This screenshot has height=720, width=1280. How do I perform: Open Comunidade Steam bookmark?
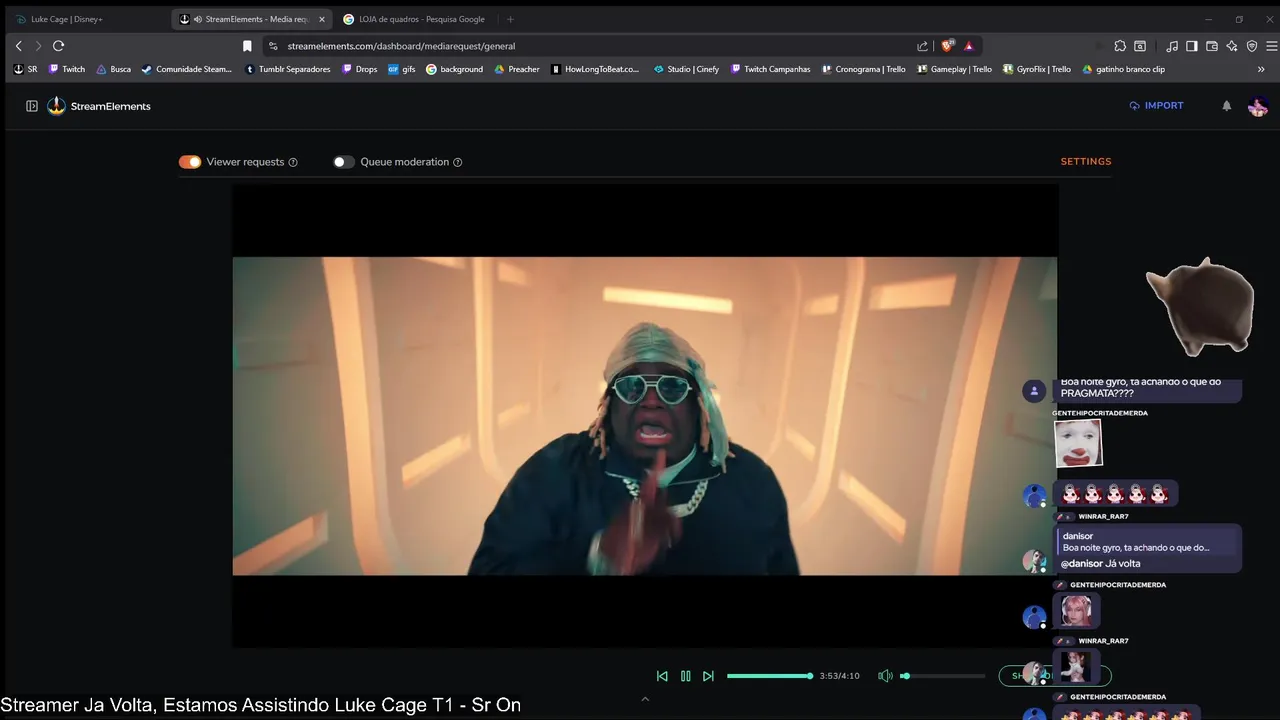point(187,69)
